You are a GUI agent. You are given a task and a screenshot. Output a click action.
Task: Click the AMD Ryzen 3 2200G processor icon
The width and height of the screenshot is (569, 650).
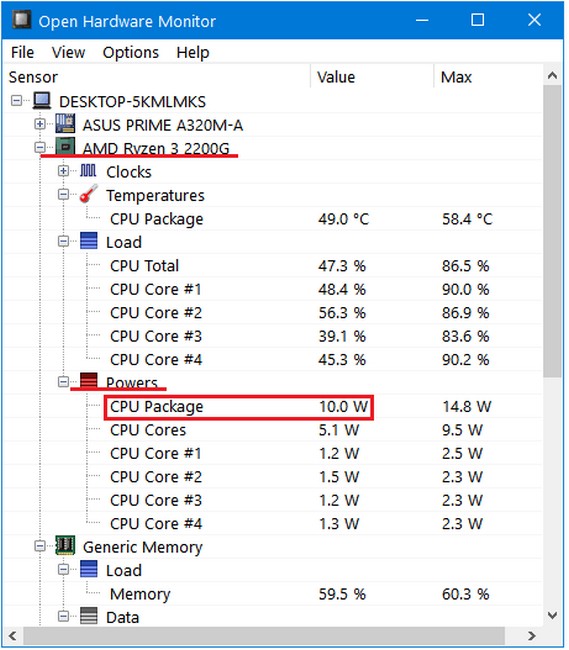pyautogui.click(x=65, y=147)
